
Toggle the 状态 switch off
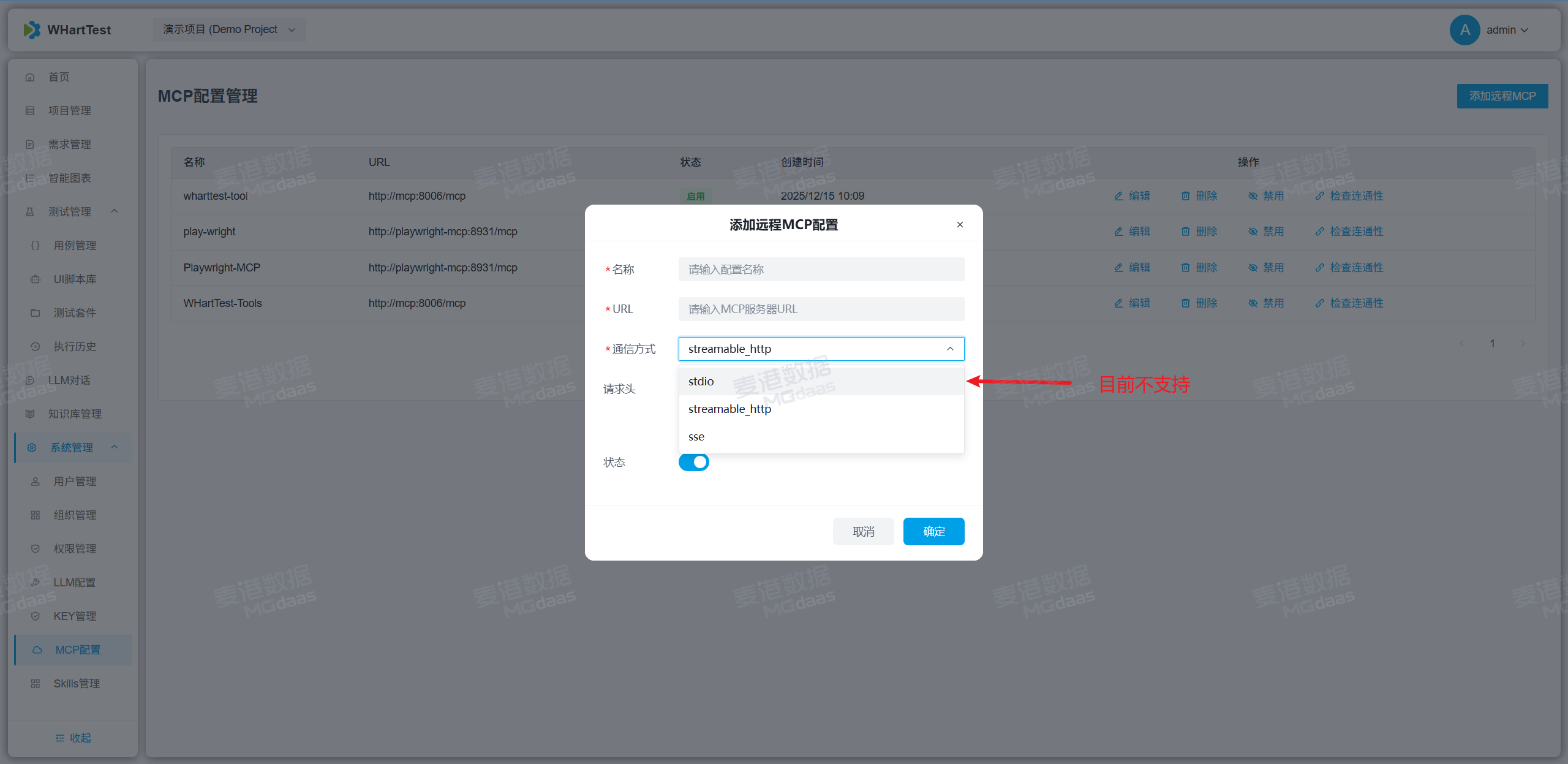click(693, 463)
